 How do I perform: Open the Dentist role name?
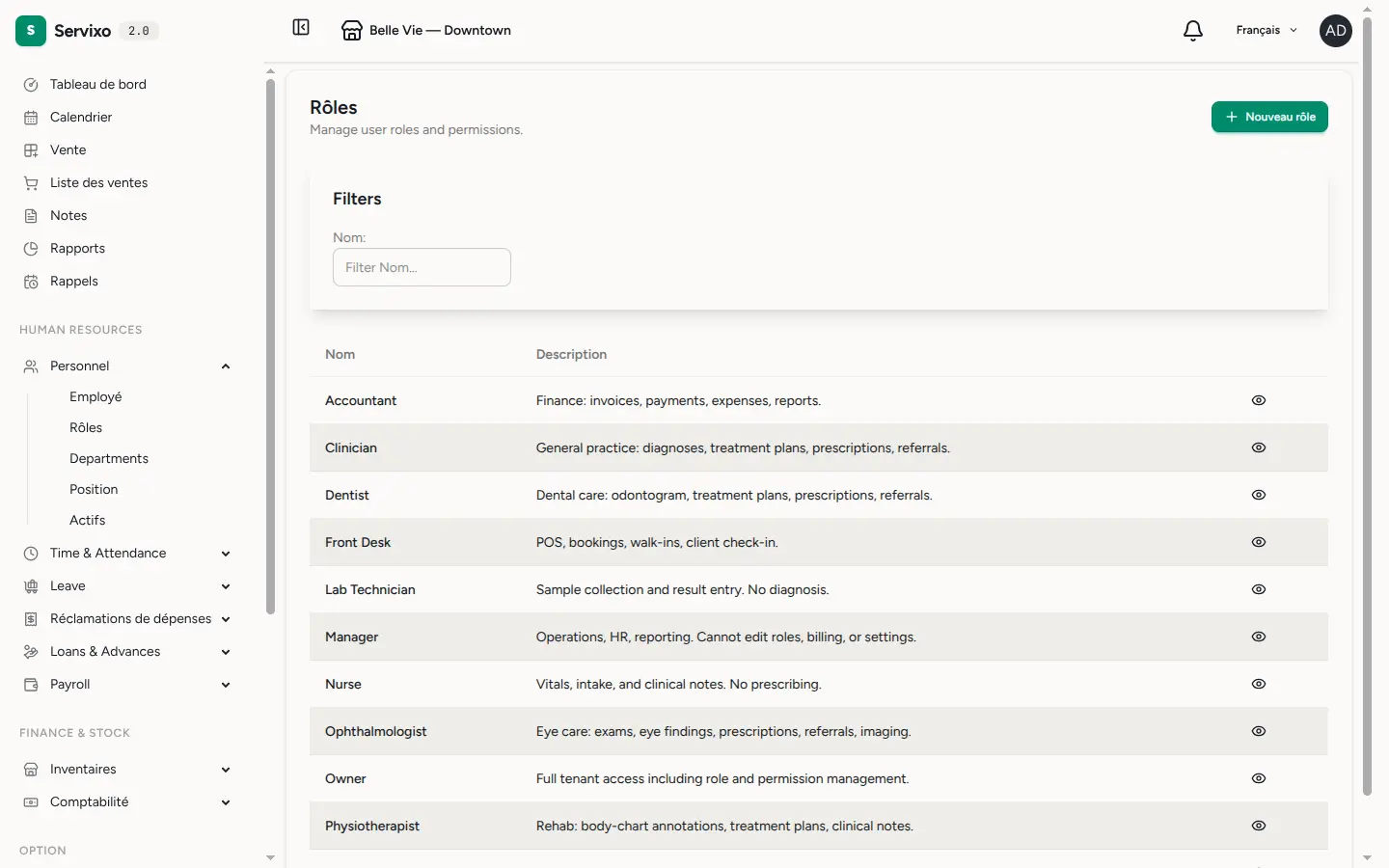pyautogui.click(x=347, y=495)
